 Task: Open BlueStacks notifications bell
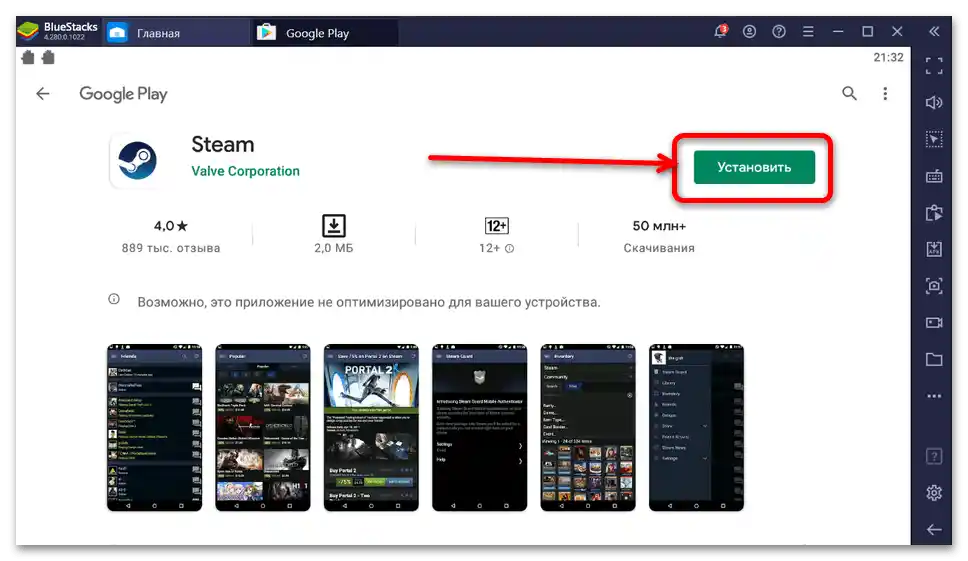click(720, 31)
